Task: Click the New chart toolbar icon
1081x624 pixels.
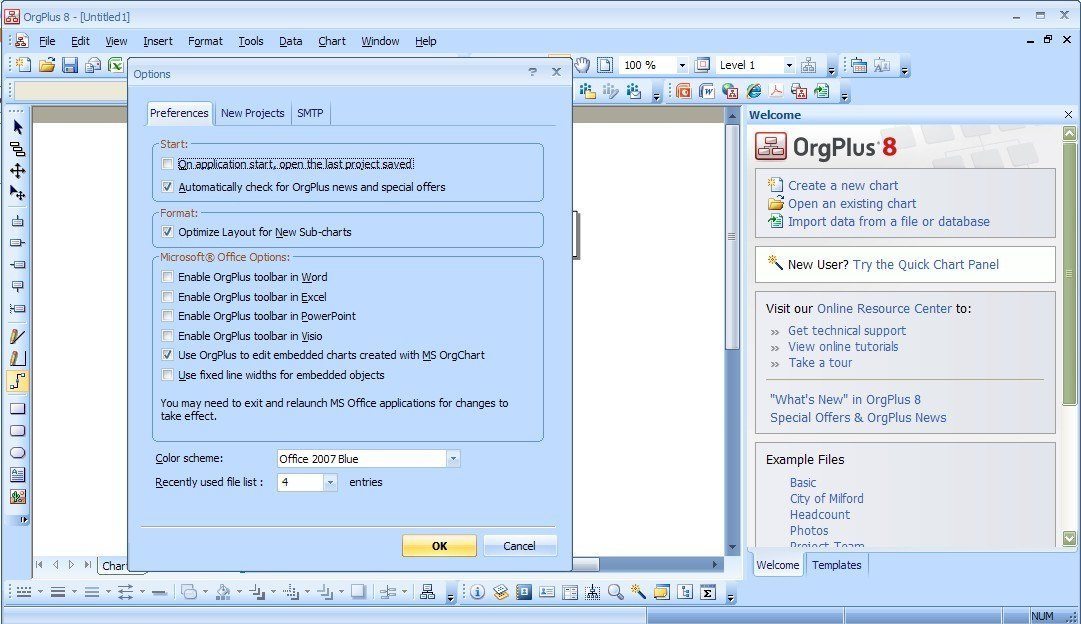Action: 23,65
